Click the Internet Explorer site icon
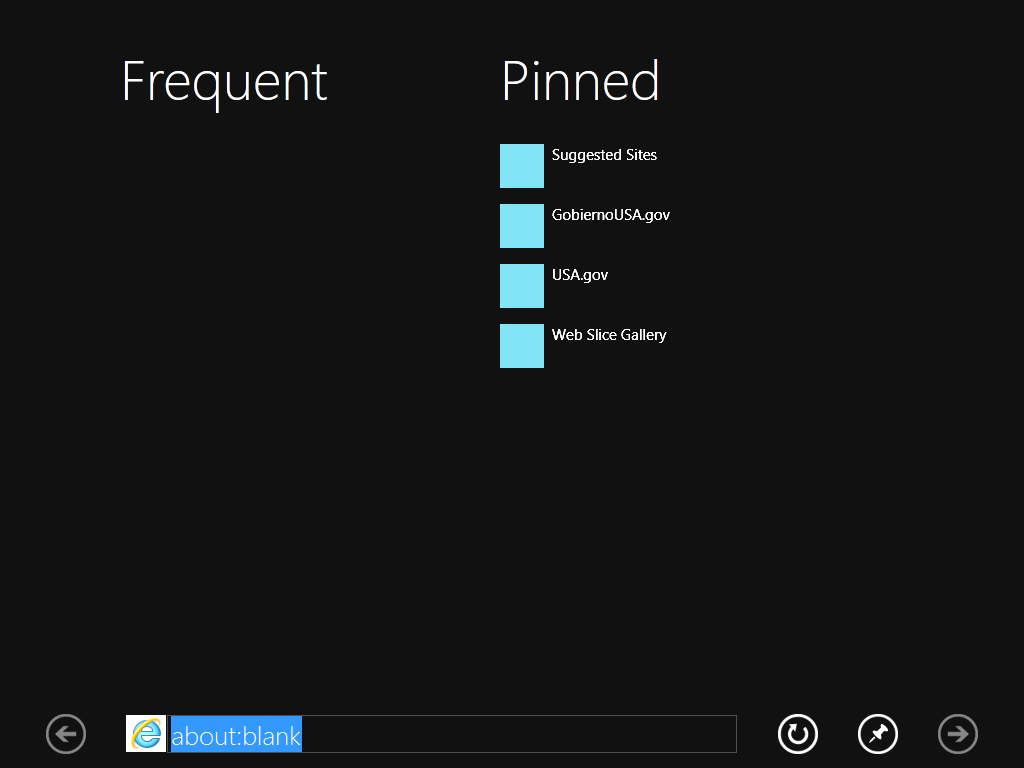The width and height of the screenshot is (1024, 768). pos(146,734)
